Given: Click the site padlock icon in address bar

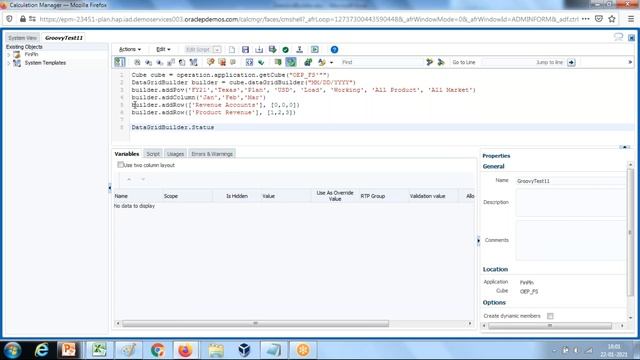Looking at the screenshot, I should pos(23,19).
